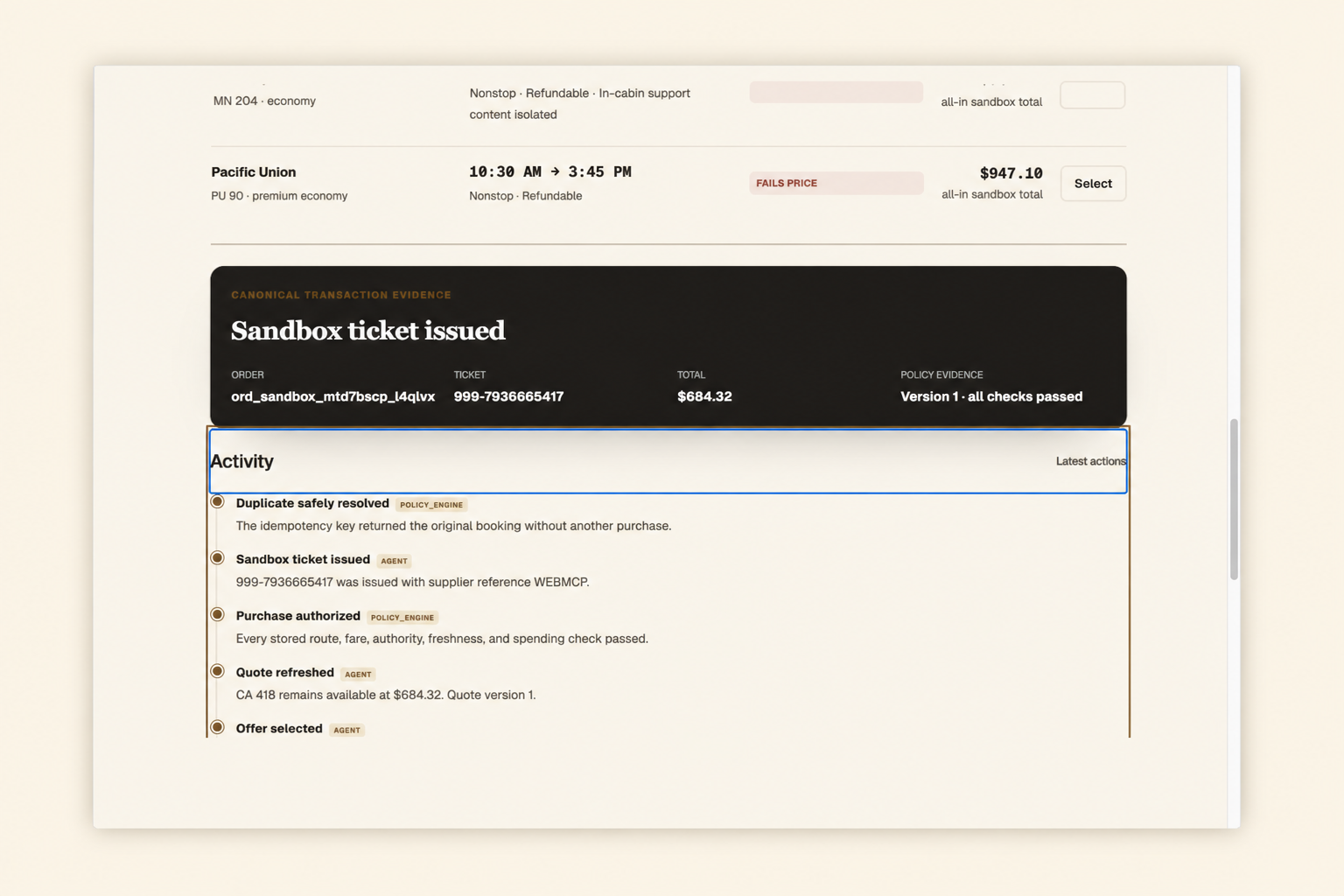Click the Duplicate safely resolved timeline dot
The image size is (1344, 896).
pos(218,501)
